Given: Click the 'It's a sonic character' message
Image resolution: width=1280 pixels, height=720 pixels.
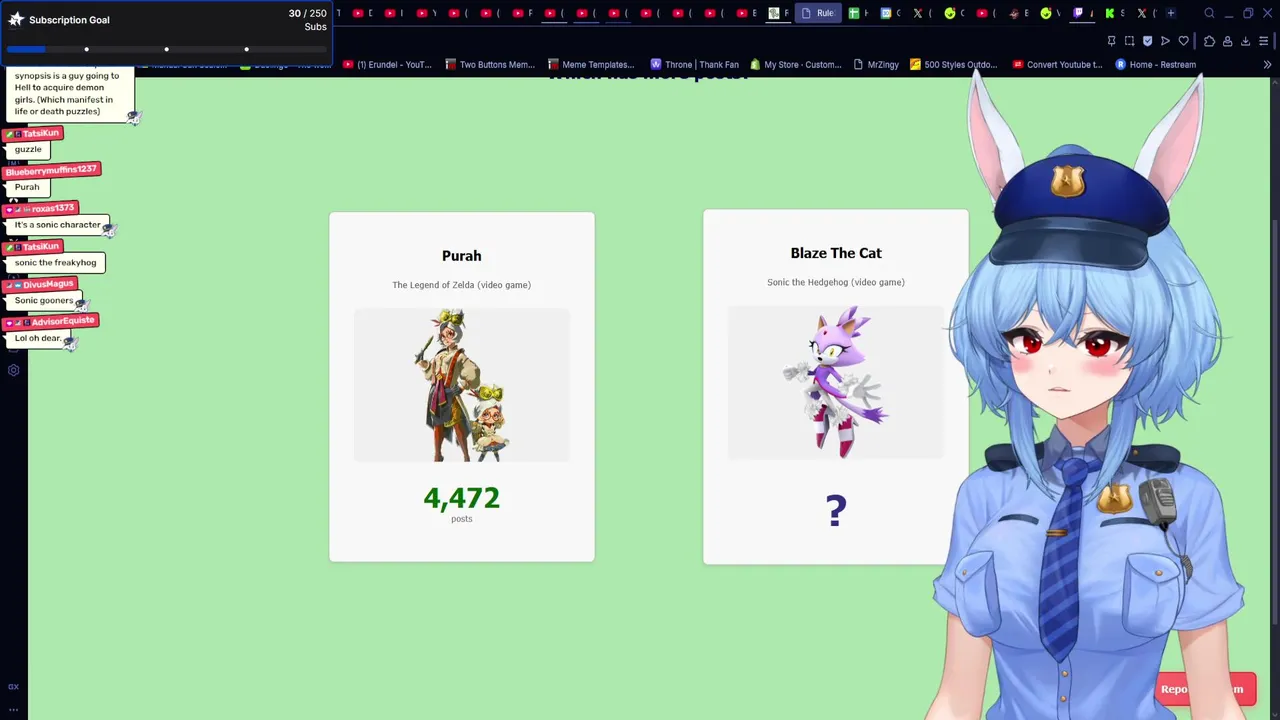Looking at the screenshot, I should [x=58, y=225].
